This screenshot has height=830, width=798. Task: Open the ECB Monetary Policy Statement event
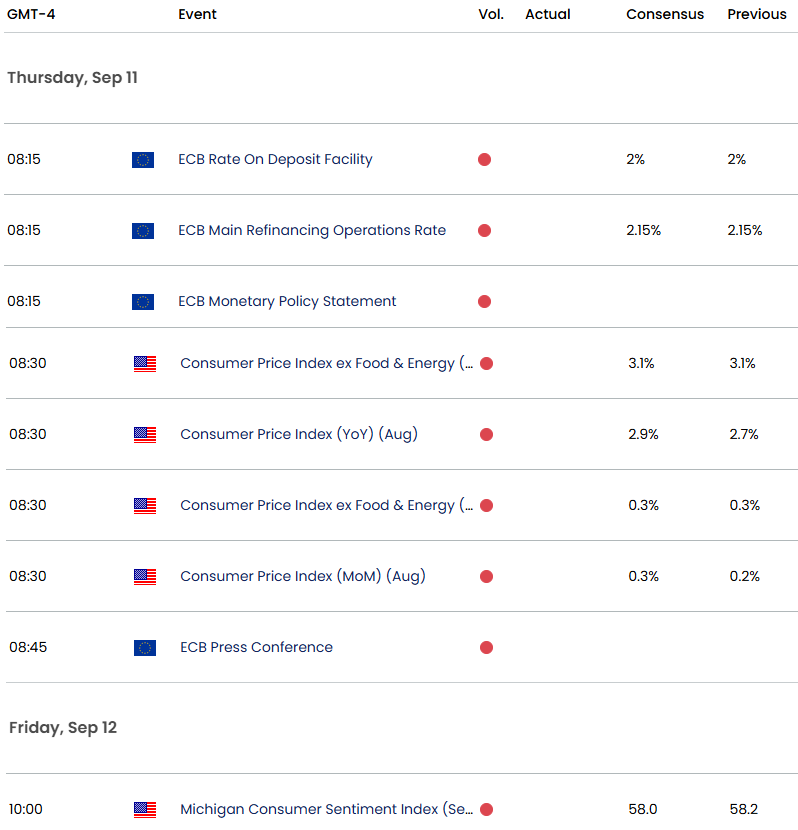click(x=287, y=301)
